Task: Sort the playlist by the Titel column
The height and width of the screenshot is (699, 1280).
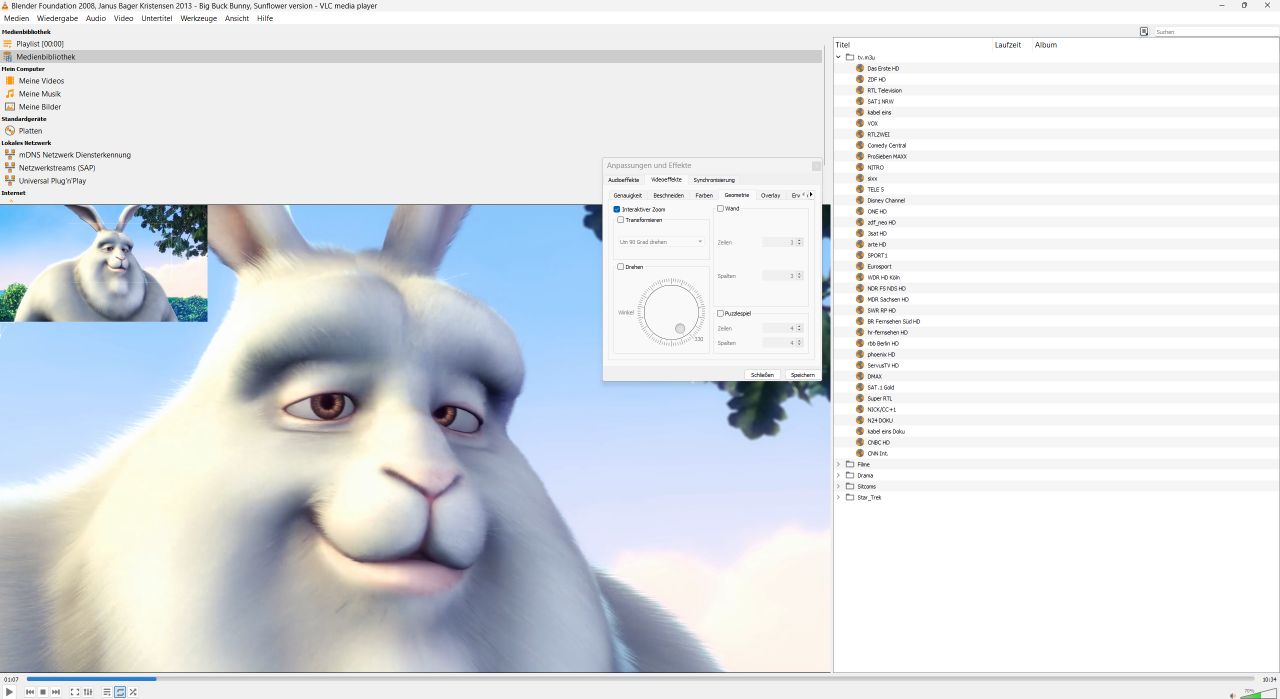Action: click(x=912, y=45)
